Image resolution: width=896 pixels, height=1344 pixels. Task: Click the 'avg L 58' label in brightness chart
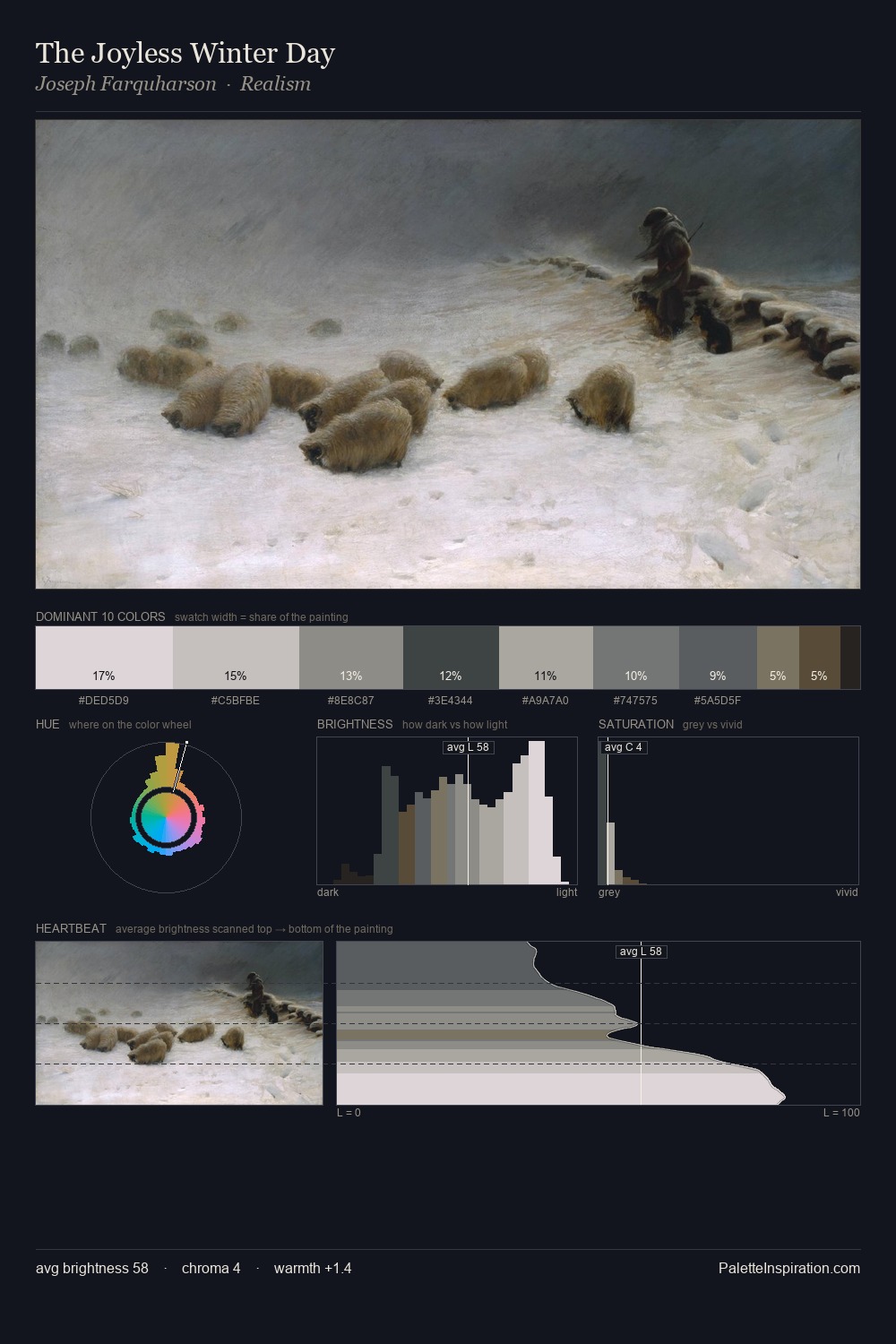click(x=468, y=747)
